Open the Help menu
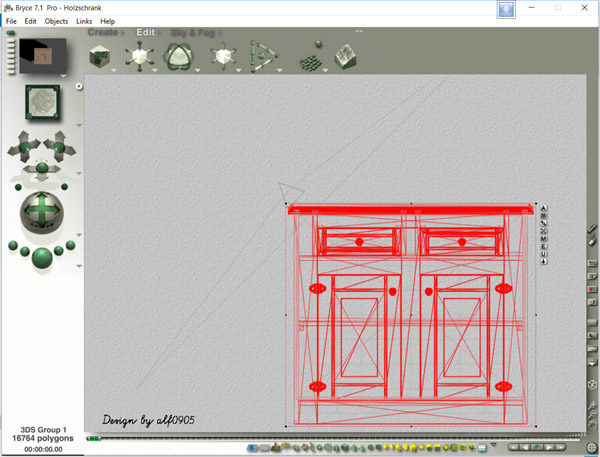Screen dimensions: 600x457 tap(108, 21)
